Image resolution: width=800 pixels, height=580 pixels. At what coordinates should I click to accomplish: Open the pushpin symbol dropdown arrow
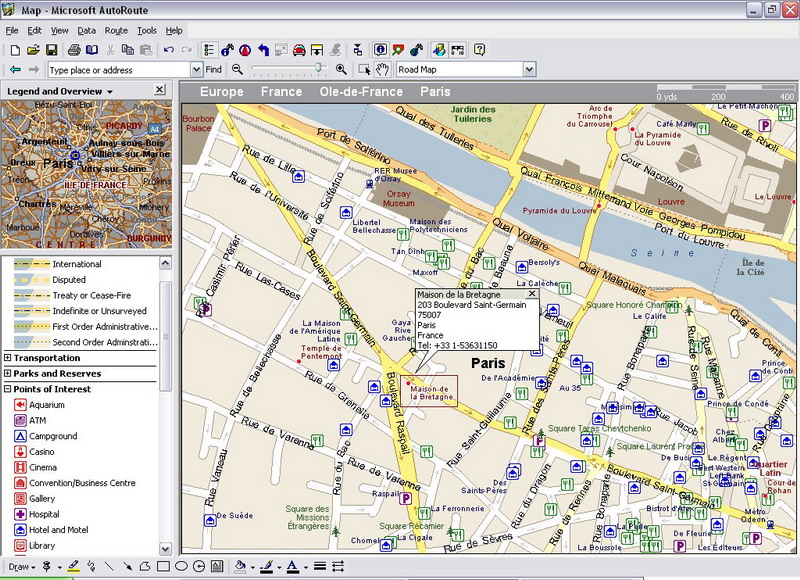coord(59,567)
